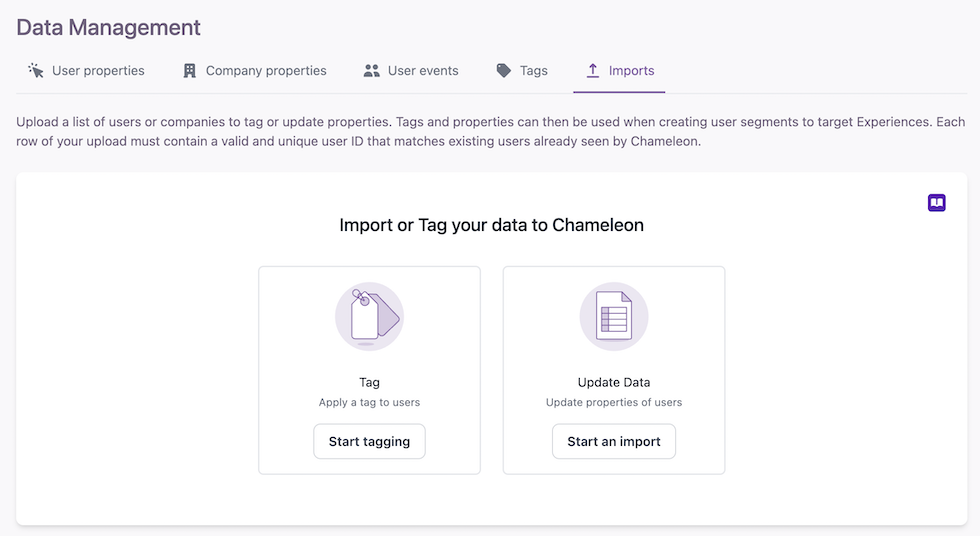Image resolution: width=980 pixels, height=536 pixels.
Task: Click the tag illustration in Tag card
Action: tap(369, 316)
